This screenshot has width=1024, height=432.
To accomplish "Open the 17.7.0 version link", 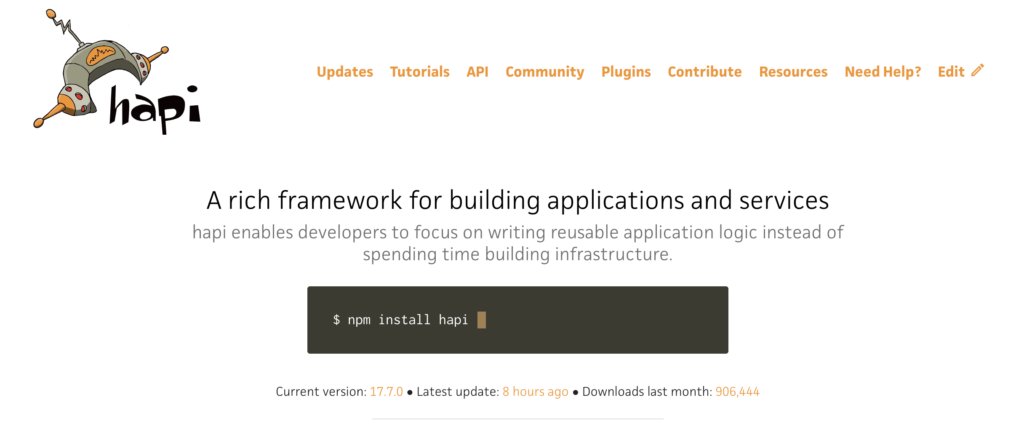I will coord(387,392).
